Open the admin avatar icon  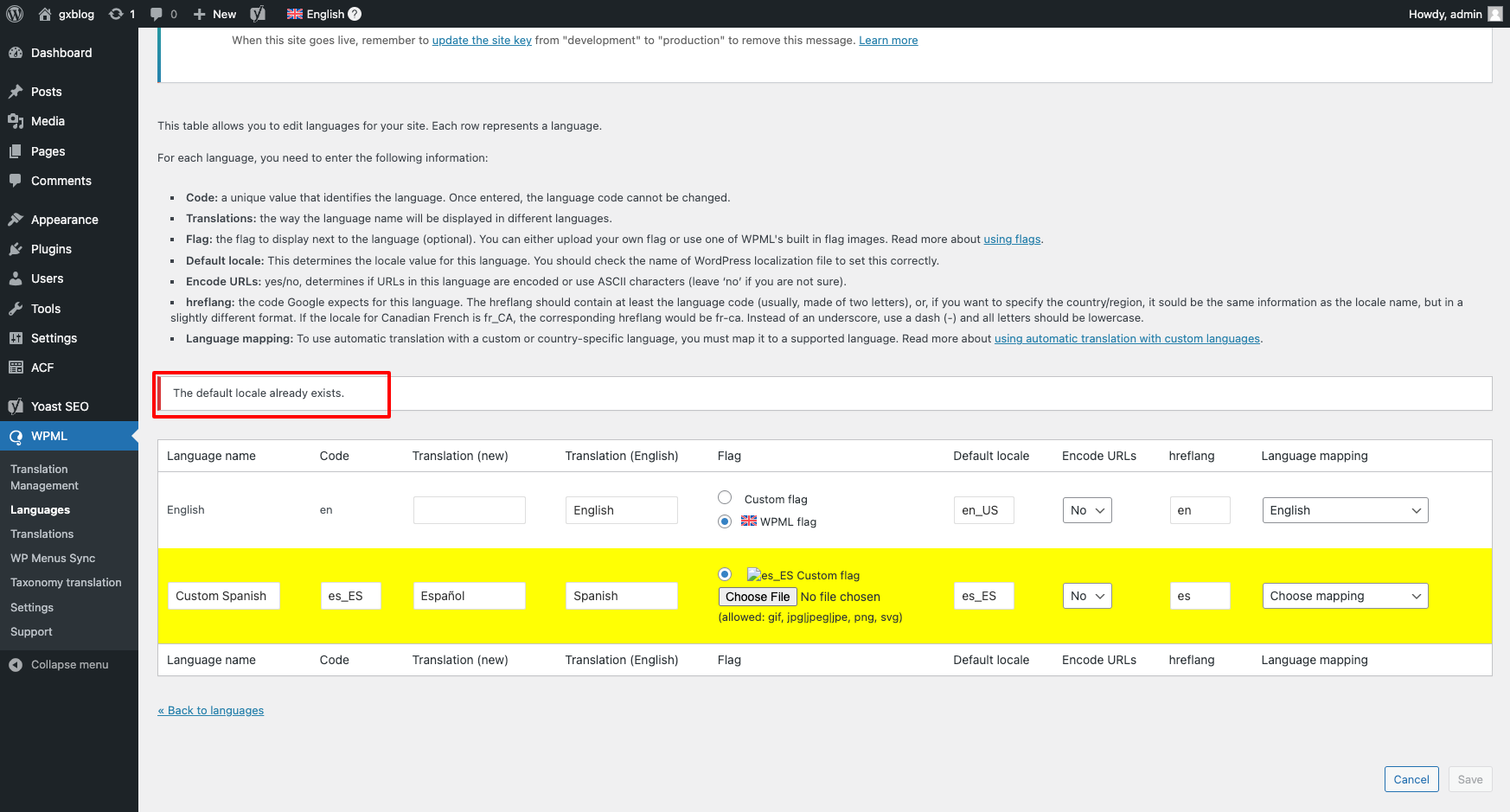tap(1494, 14)
